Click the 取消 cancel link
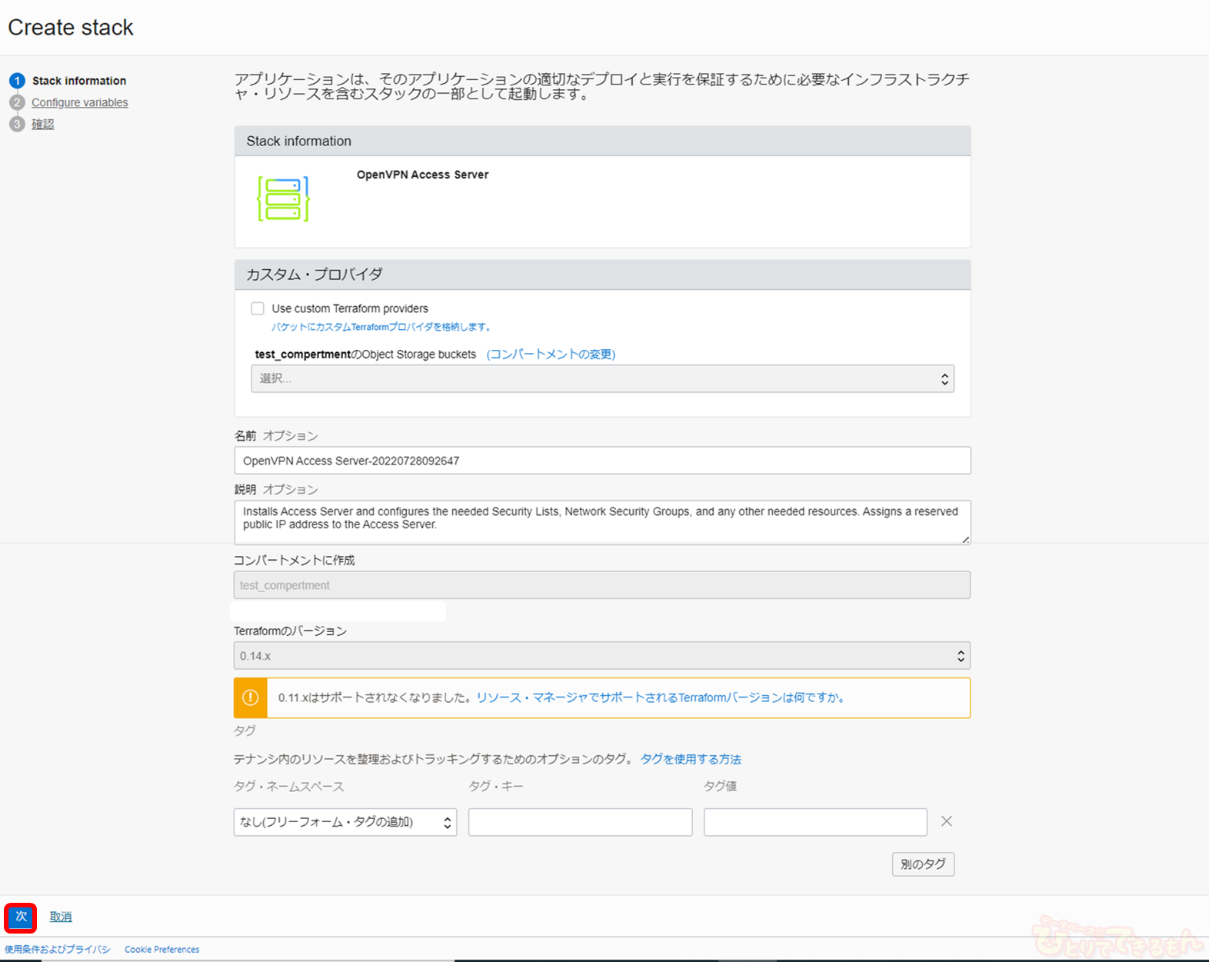1209x962 pixels. pos(61,917)
